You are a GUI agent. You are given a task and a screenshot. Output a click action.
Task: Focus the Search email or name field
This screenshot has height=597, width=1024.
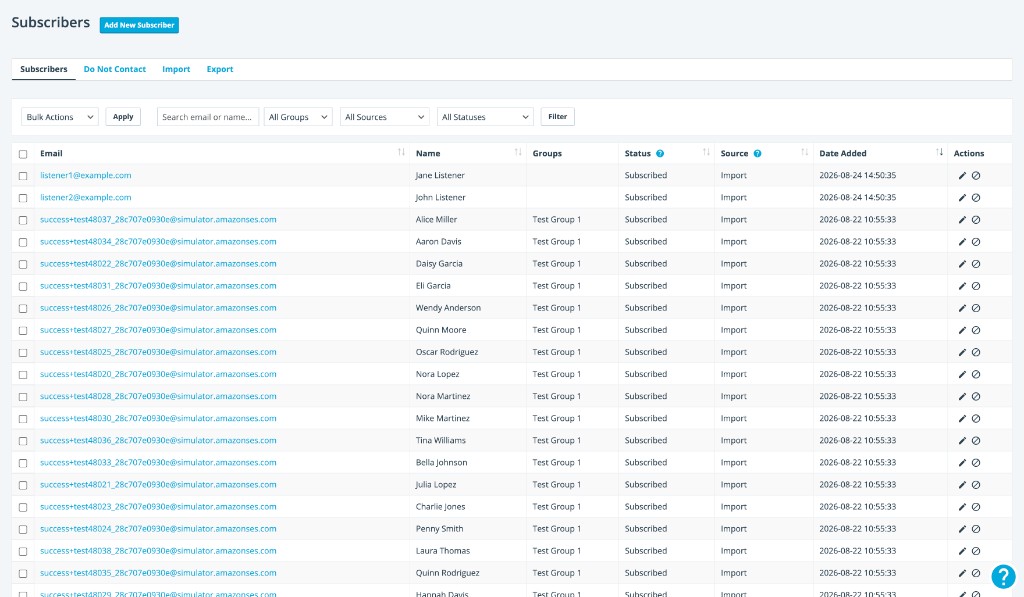[208, 117]
